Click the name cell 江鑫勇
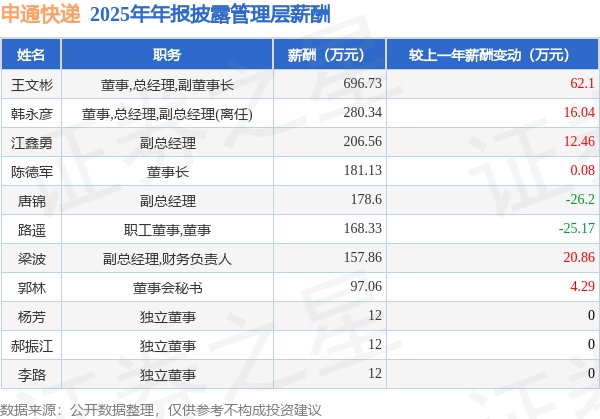 tap(32, 143)
